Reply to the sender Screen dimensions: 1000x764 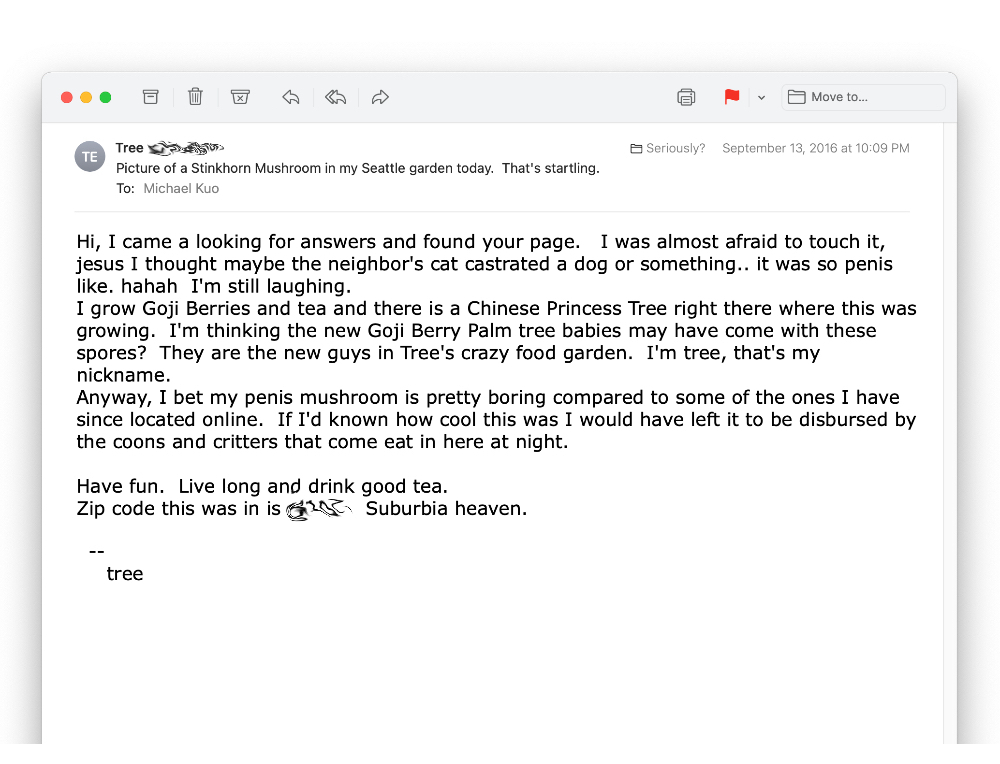point(291,97)
